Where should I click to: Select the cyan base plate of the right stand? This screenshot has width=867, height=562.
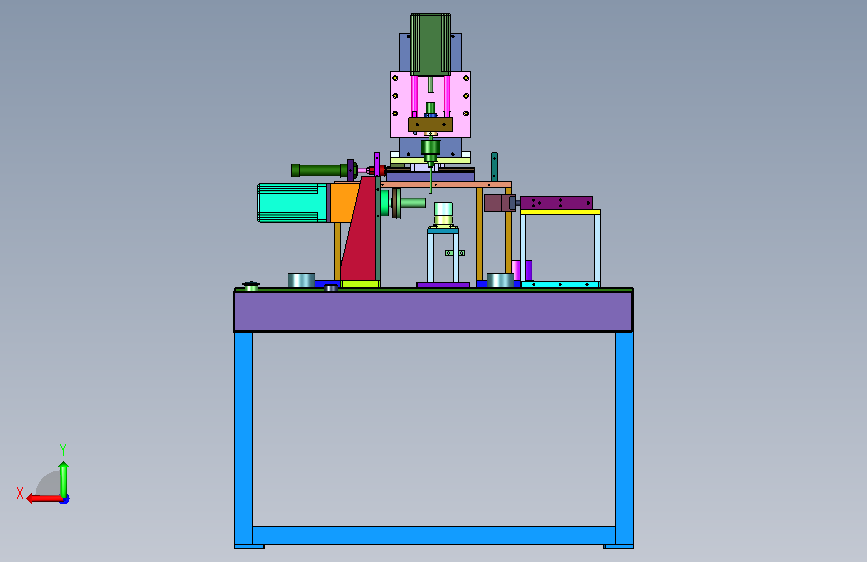pos(560,284)
